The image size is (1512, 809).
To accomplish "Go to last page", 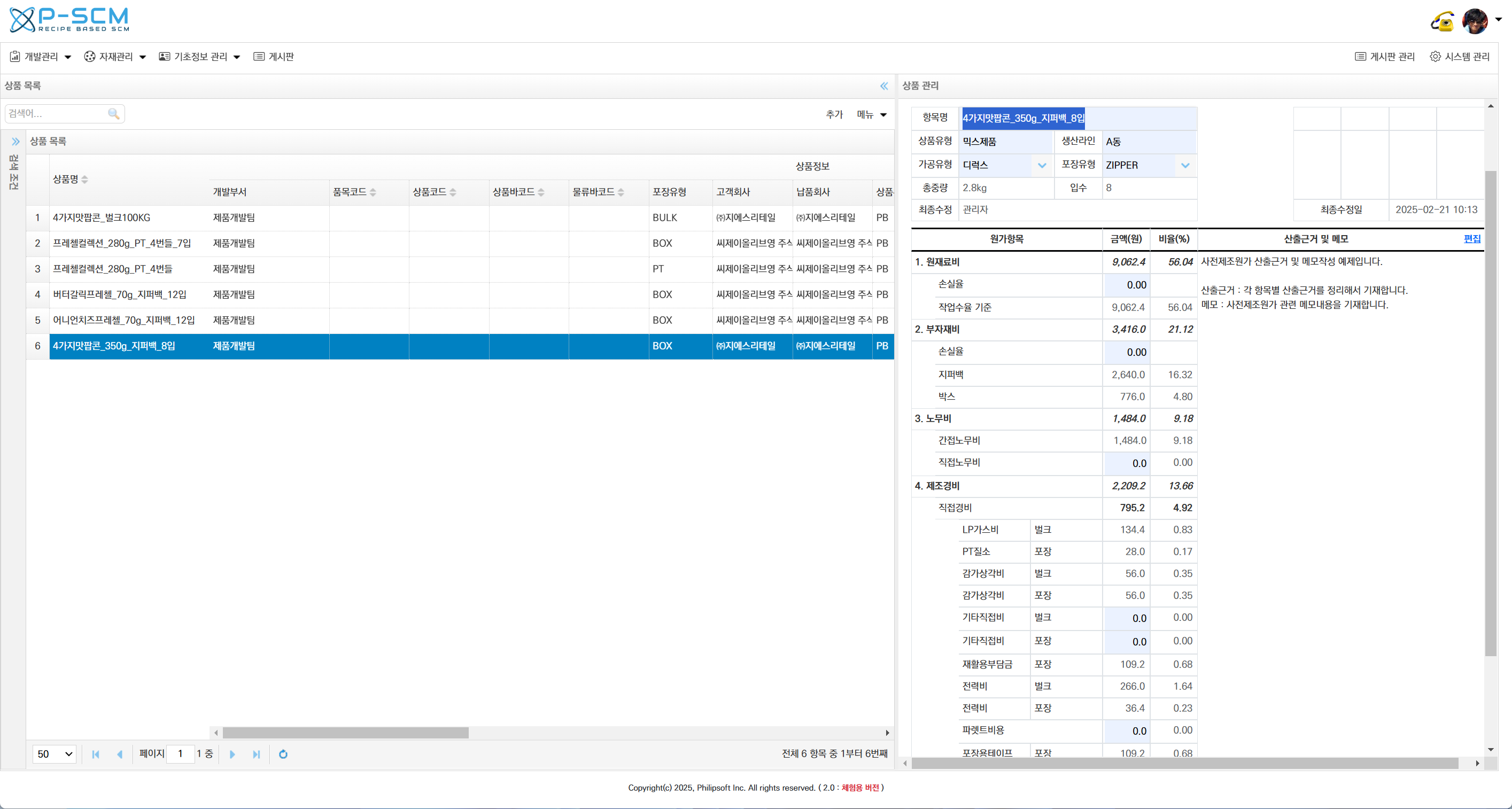I will (x=256, y=754).
